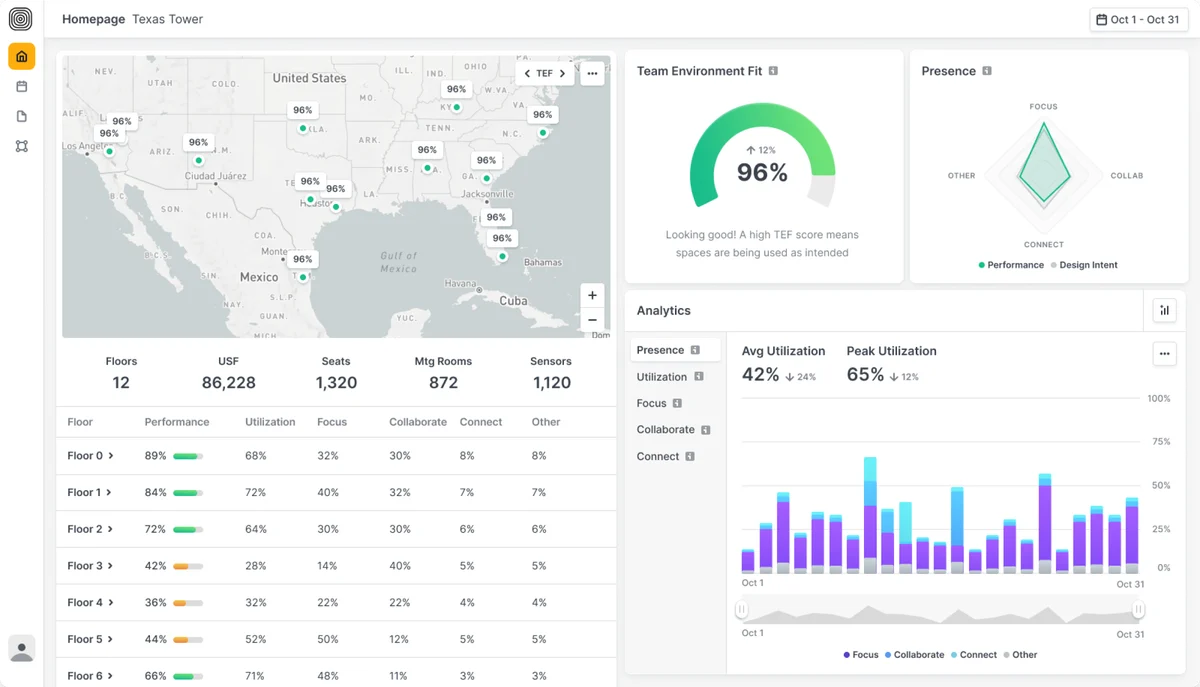Open the map more options menu
This screenshot has width=1200, height=687.
coord(592,73)
